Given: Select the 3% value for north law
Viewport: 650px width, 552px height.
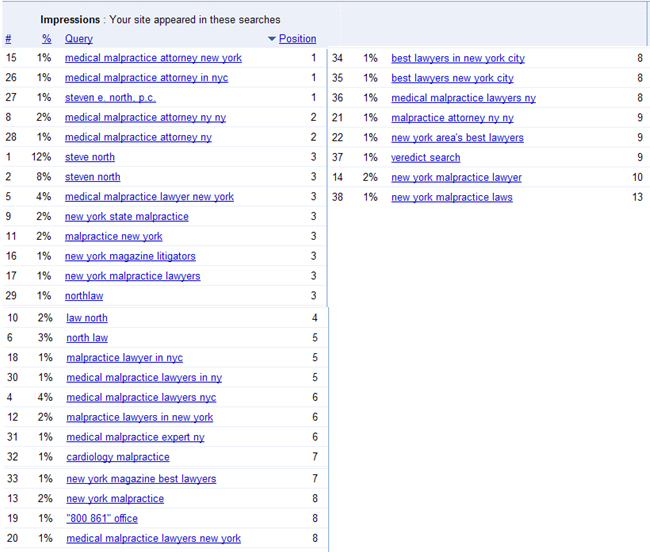Looking at the screenshot, I should 45,338.
